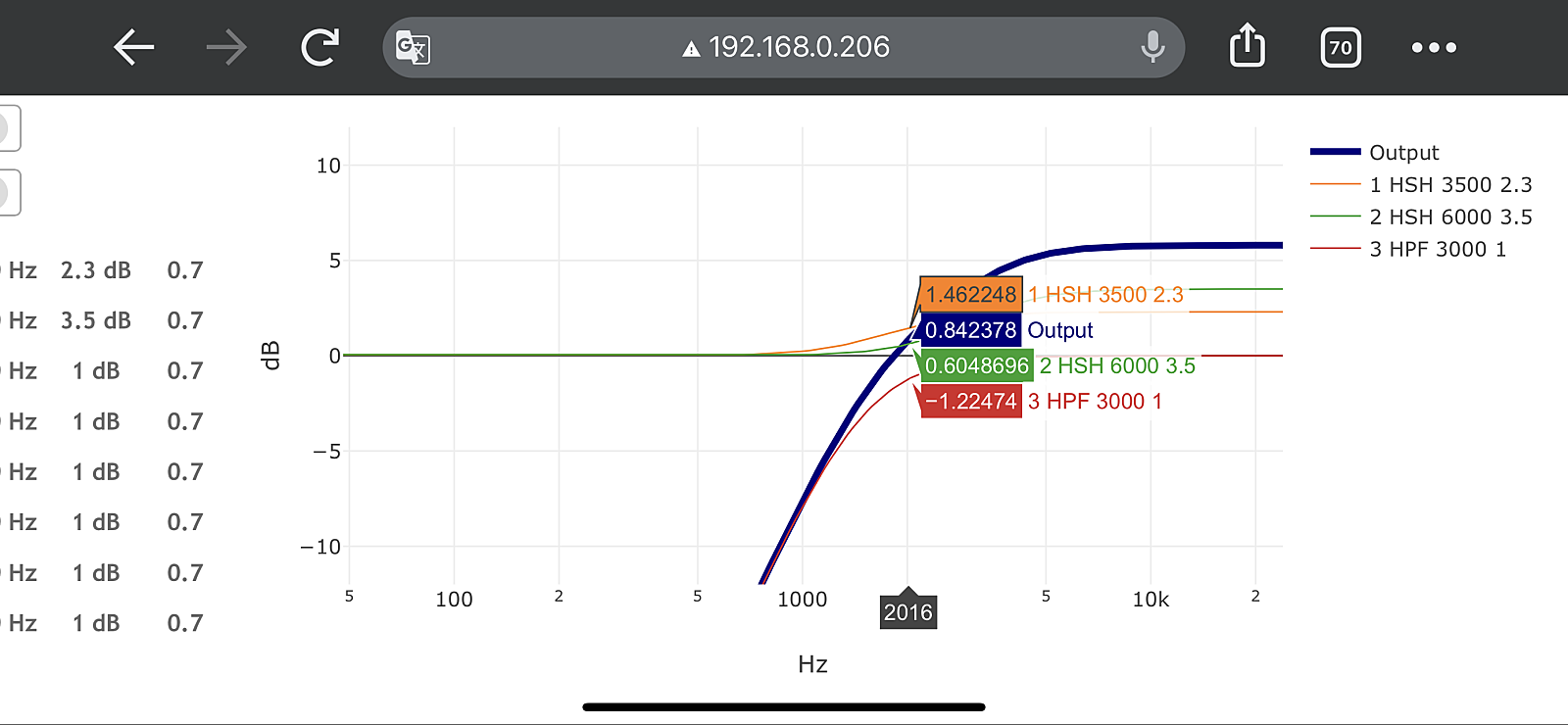The image size is (1568, 725).
Task: Click the 2.3 dB gain value
Action: point(96,270)
